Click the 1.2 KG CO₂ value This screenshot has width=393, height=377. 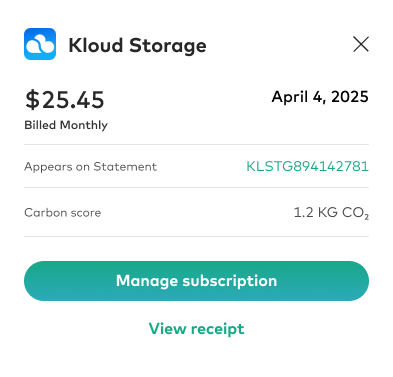pyautogui.click(x=331, y=213)
